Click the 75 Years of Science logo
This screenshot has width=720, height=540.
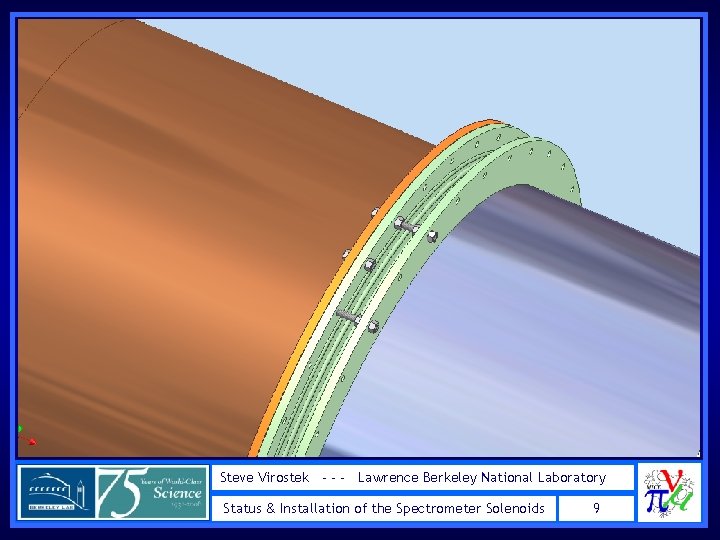click(x=152, y=494)
